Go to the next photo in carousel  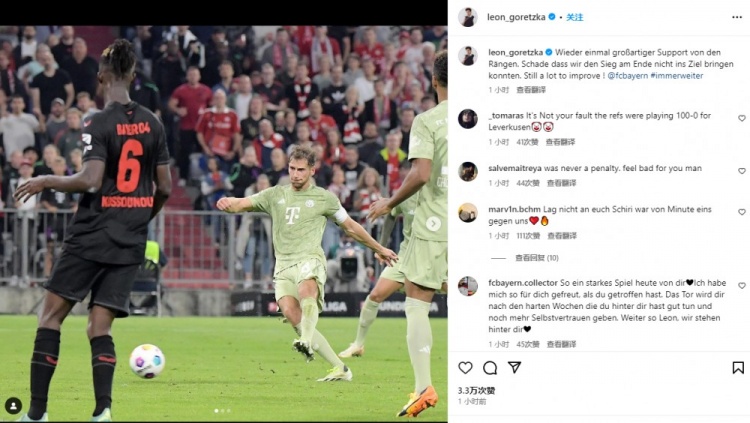click(433, 223)
